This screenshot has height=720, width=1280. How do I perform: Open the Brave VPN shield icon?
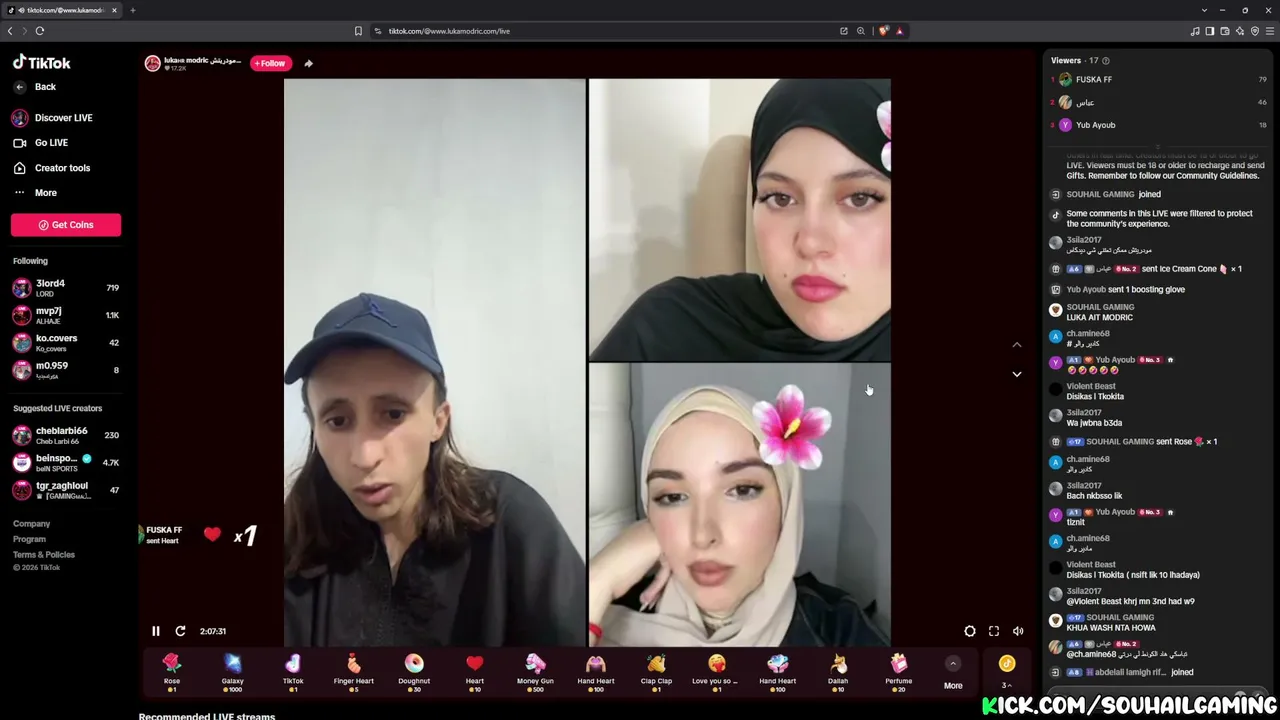point(1255,31)
